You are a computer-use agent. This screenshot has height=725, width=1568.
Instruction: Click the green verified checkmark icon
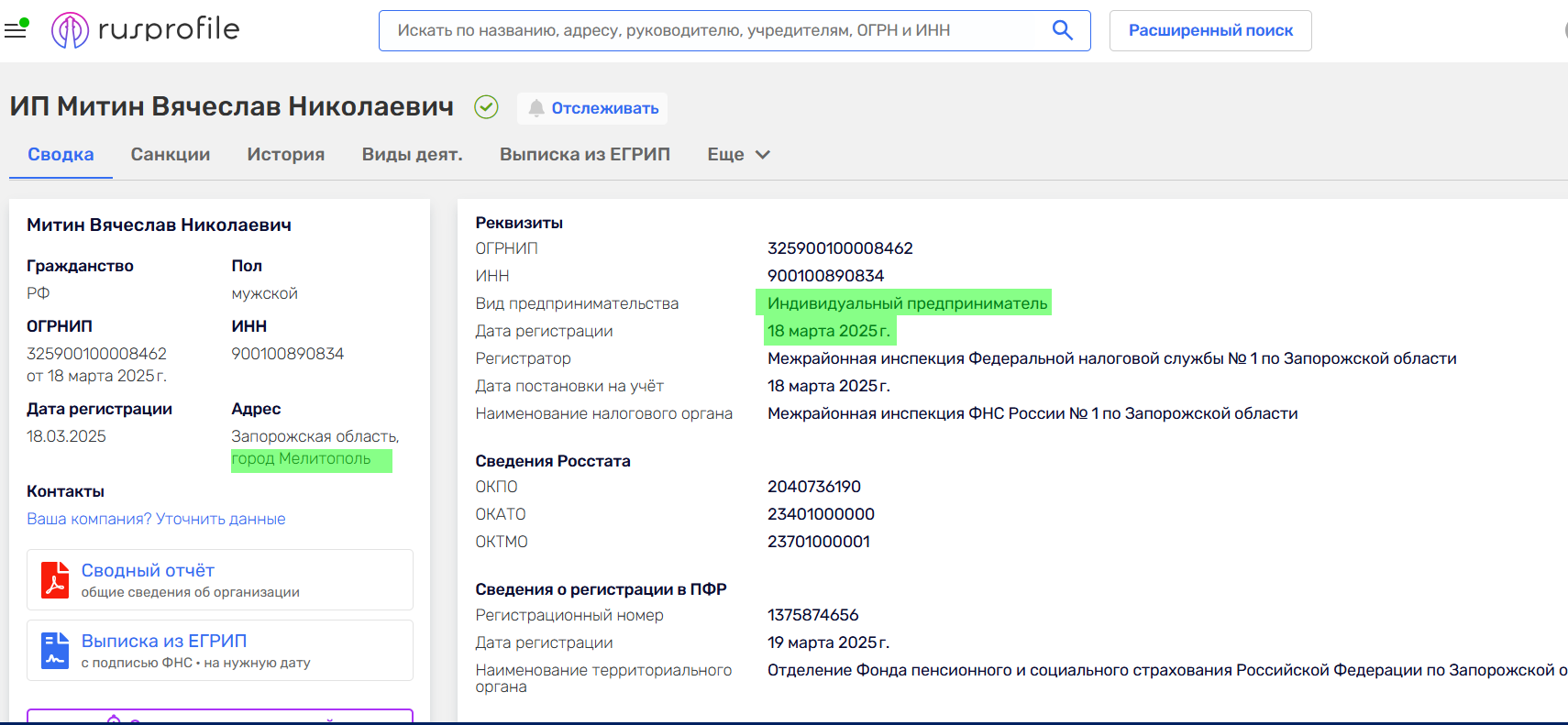click(486, 107)
